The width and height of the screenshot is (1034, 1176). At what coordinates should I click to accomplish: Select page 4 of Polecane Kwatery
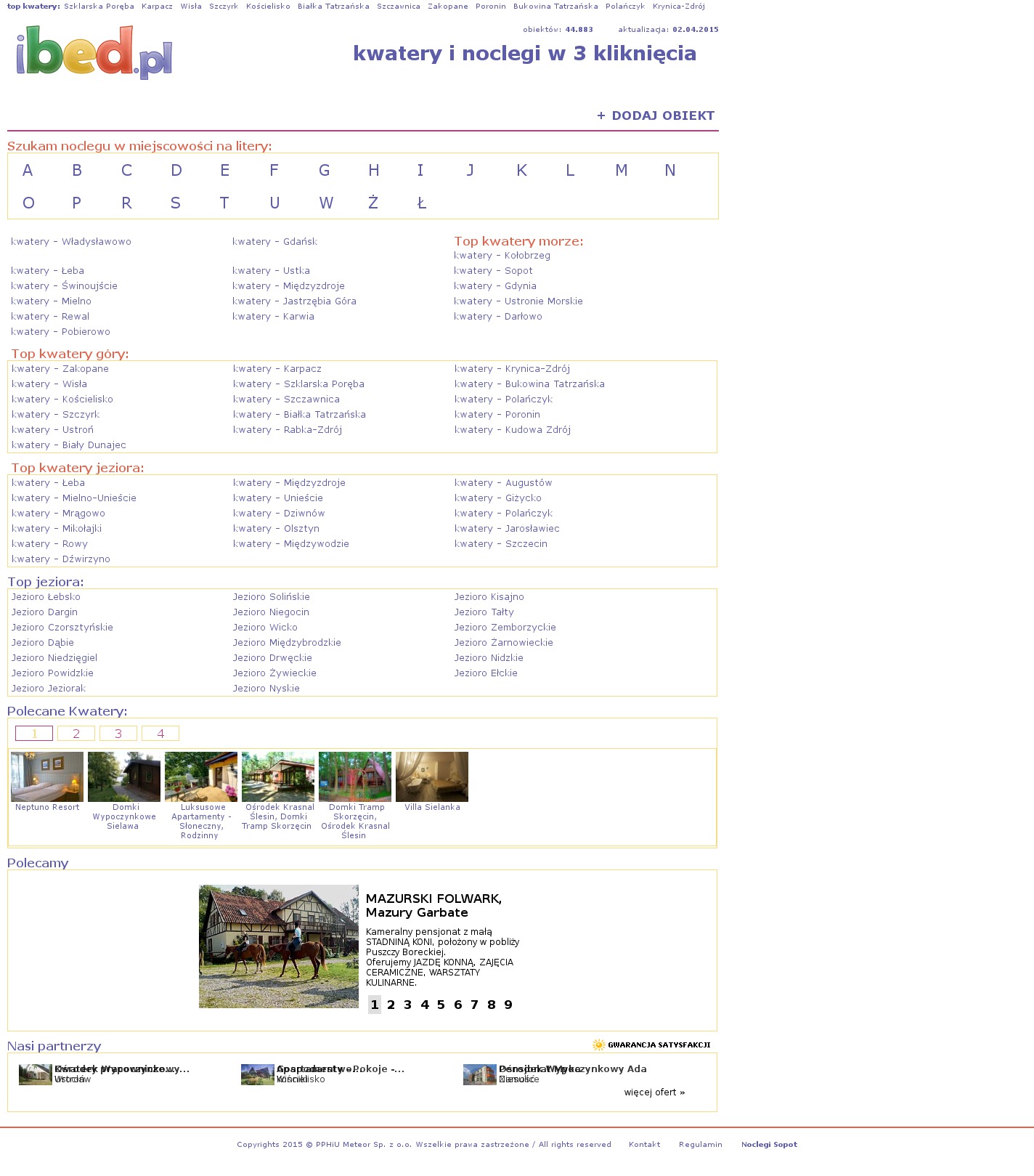[160, 734]
